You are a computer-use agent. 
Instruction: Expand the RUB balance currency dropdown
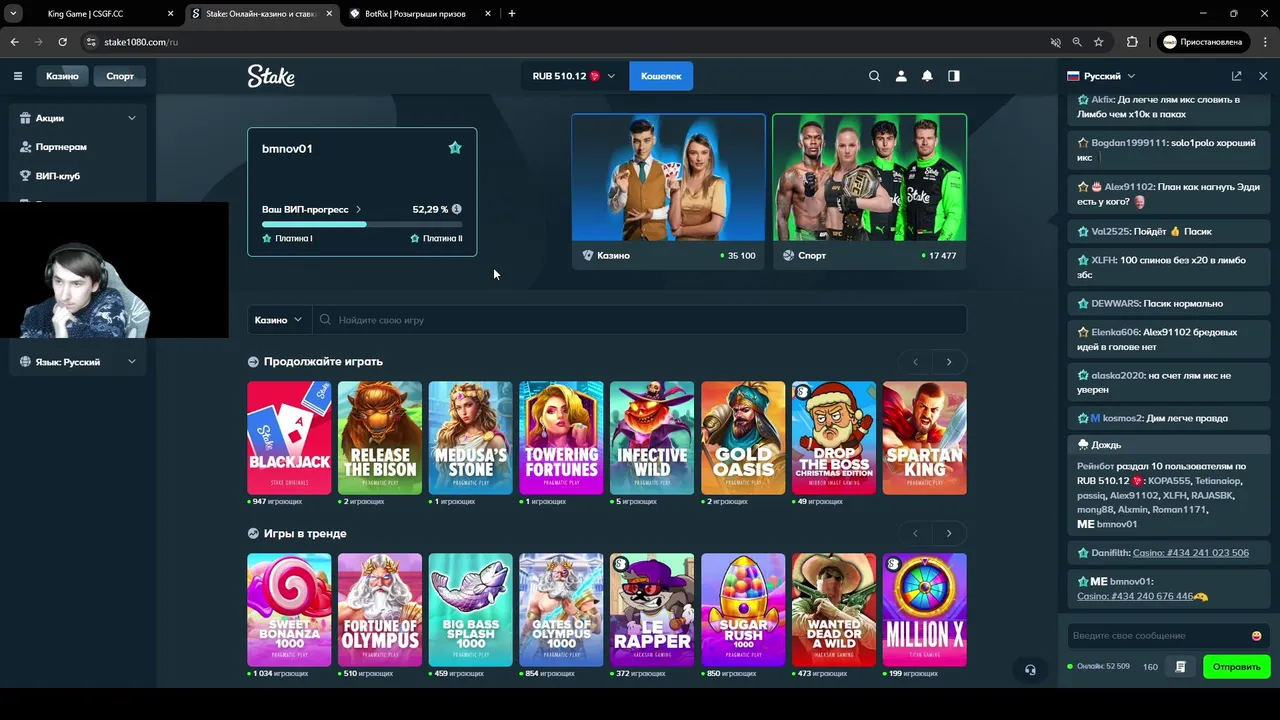574,76
